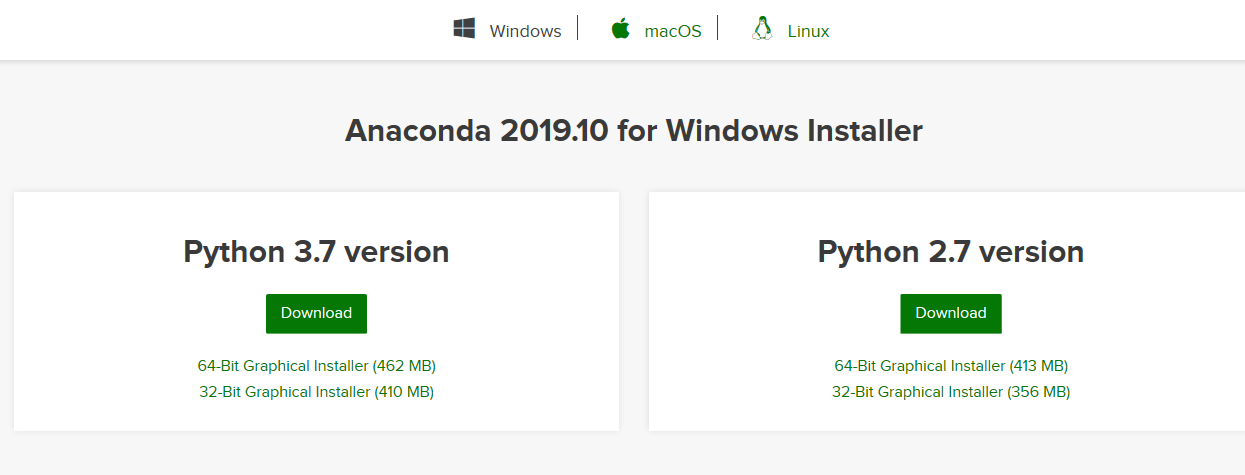This screenshot has height=475, width=1245.
Task: Open the macOS installer tab
Action: pos(673,31)
